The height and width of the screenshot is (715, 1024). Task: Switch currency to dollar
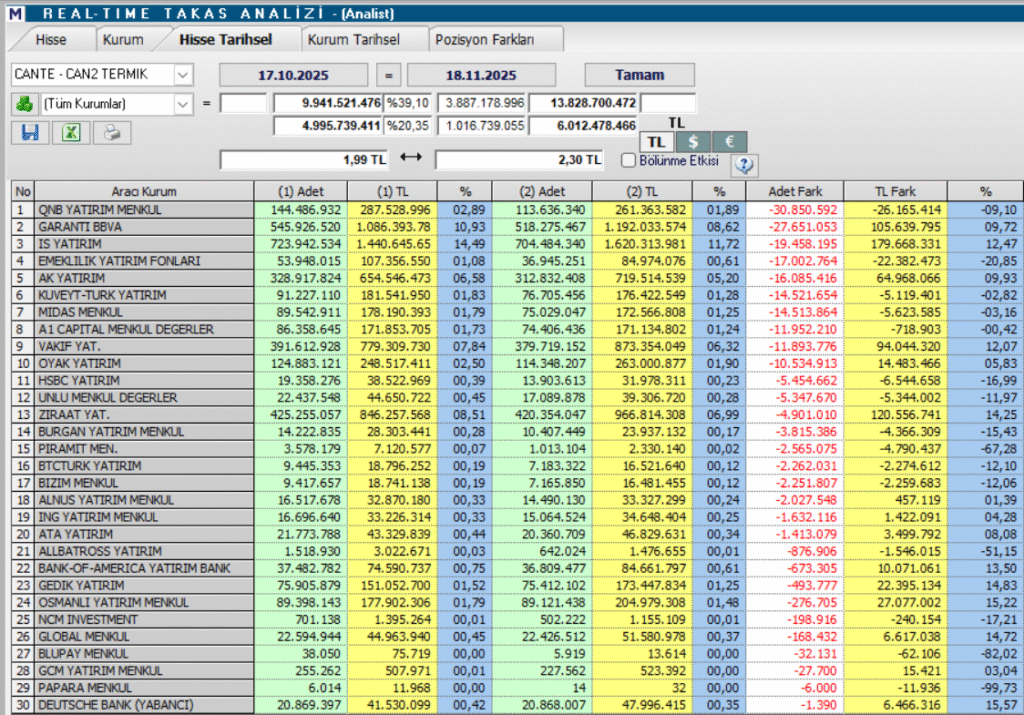(x=692, y=142)
